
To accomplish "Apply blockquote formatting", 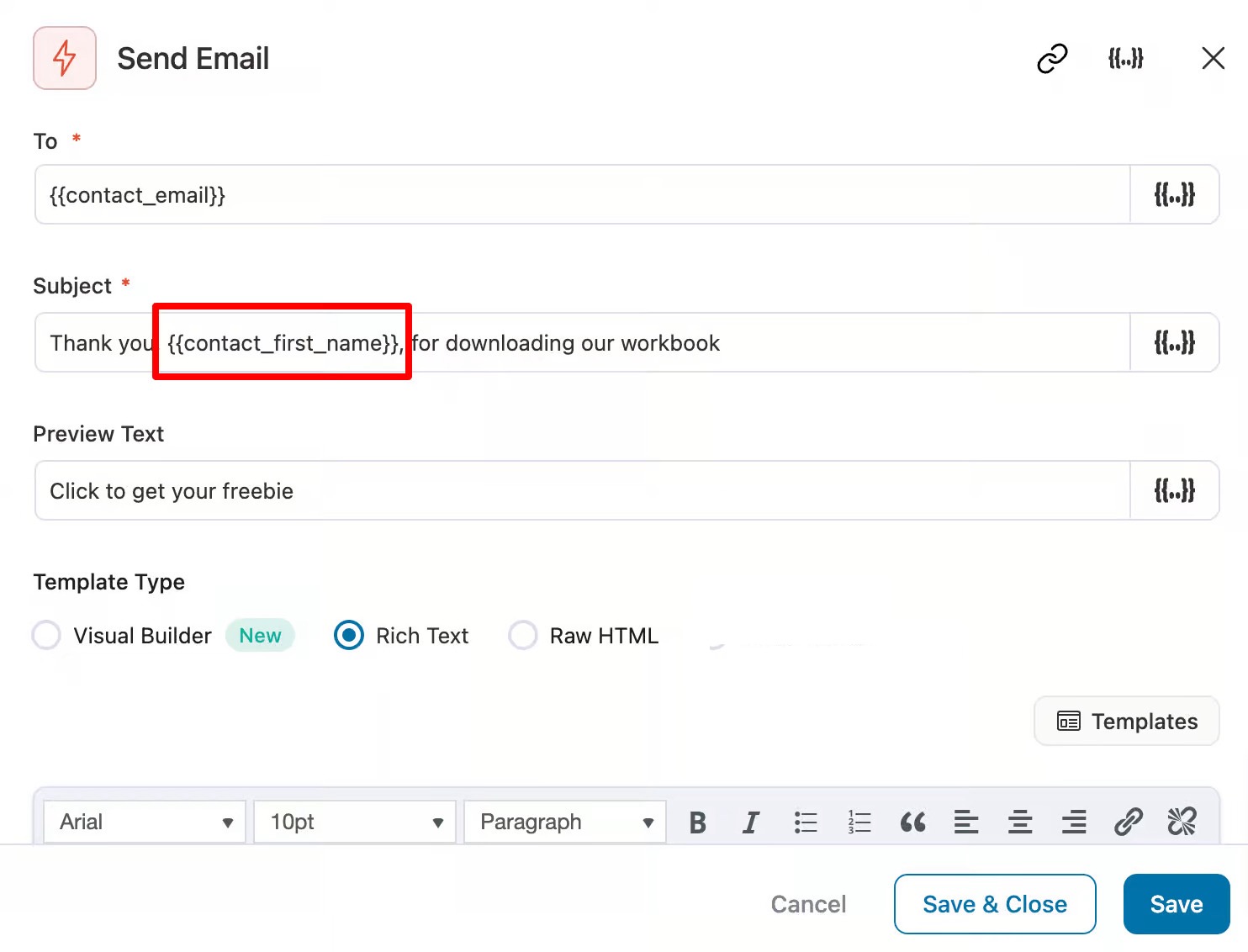I will pyautogui.click(x=912, y=822).
